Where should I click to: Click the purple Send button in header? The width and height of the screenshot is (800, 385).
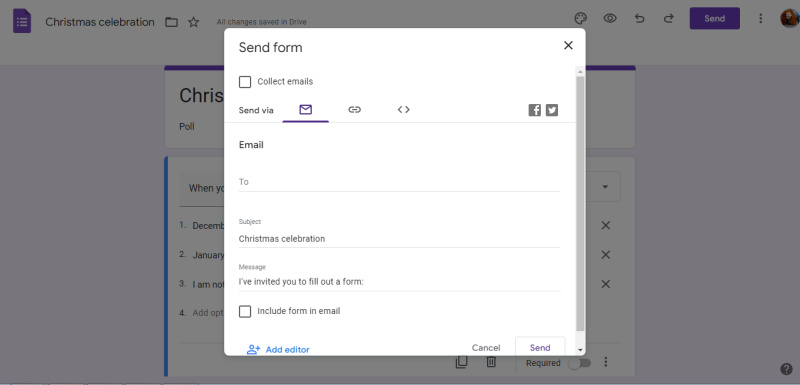pyautogui.click(x=714, y=18)
